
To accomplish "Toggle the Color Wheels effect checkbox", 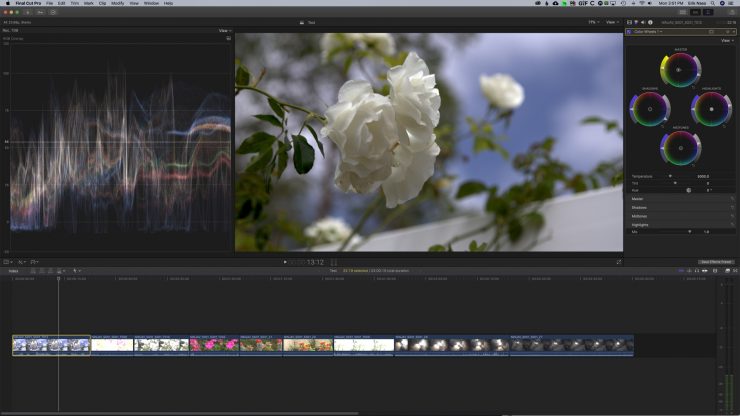I will [x=630, y=31].
